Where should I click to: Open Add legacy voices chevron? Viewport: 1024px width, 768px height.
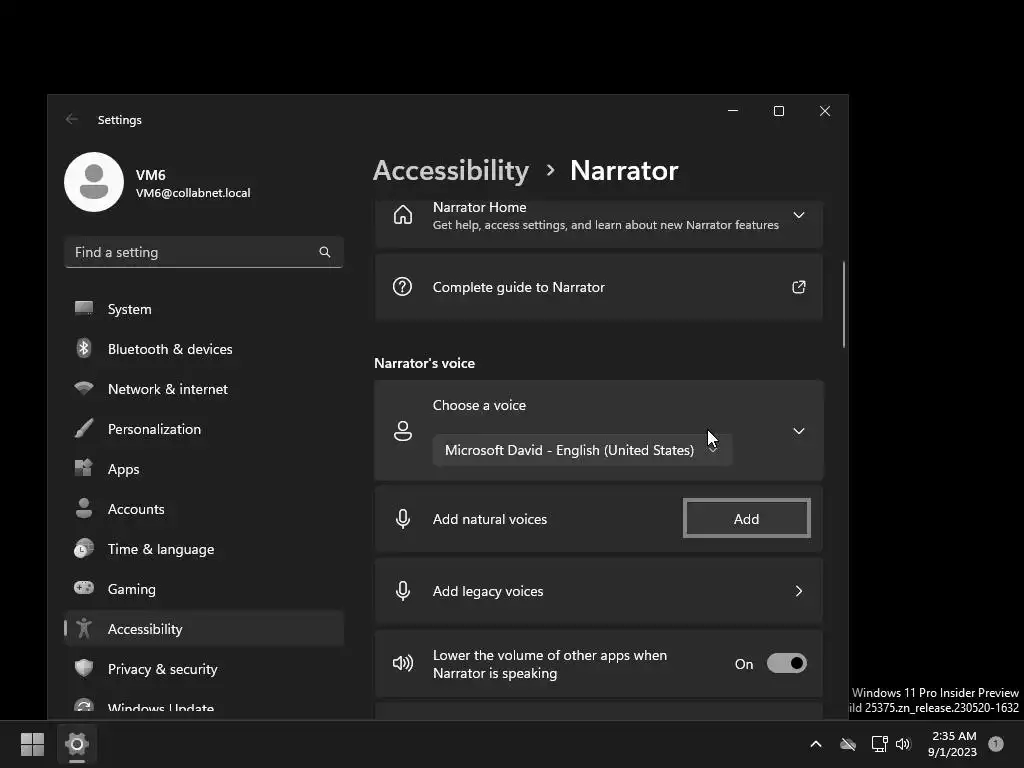point(799,591)
